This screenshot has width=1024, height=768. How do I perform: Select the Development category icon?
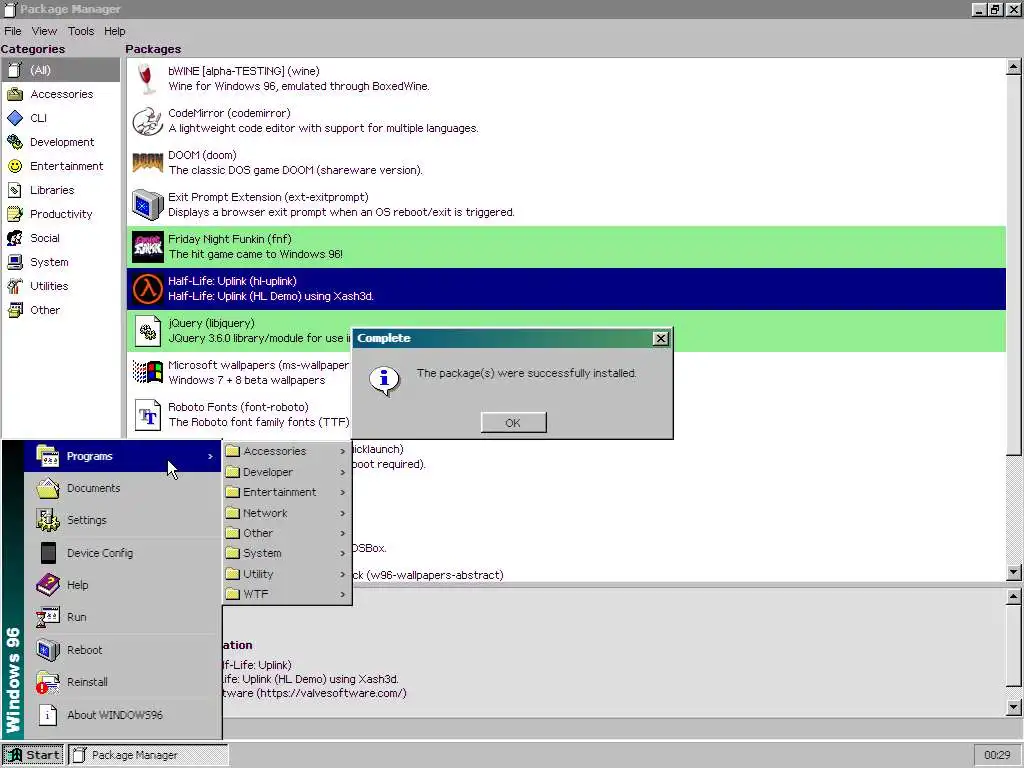pyautogui.click(x=15, y=142)
